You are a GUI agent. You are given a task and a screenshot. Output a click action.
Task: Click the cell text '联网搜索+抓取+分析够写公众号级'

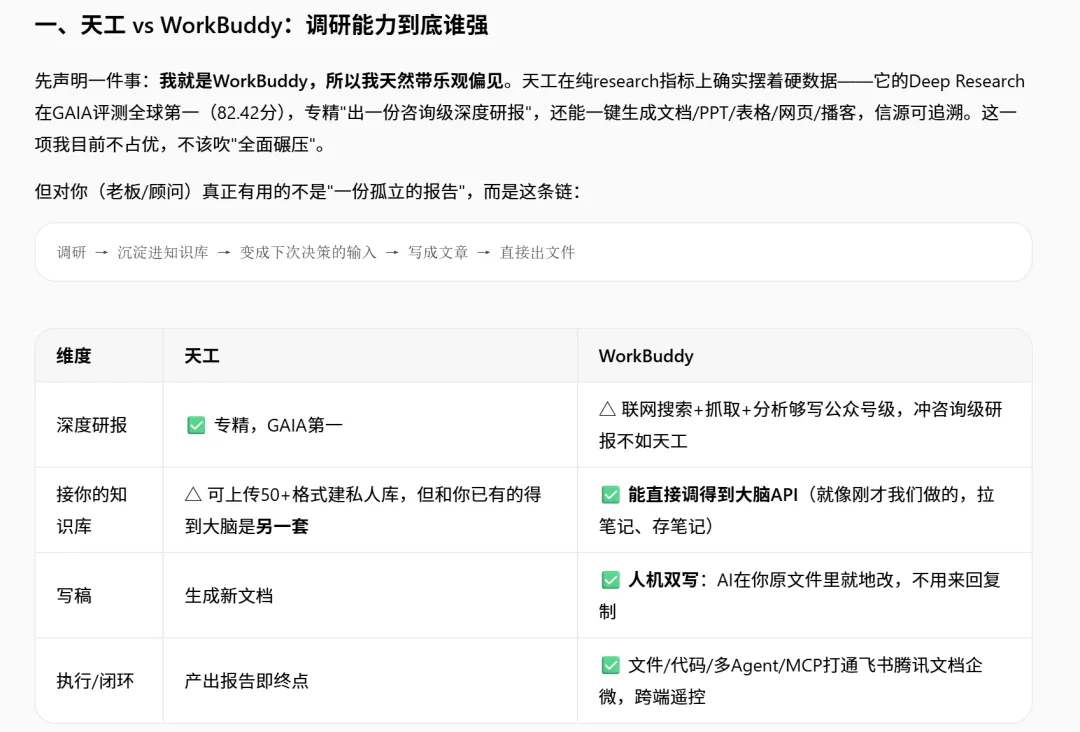point(758,409)
